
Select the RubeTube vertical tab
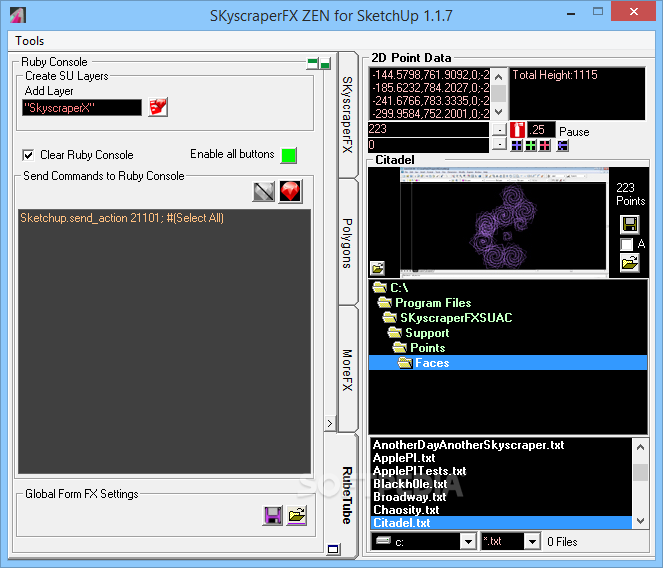[347, 495]
